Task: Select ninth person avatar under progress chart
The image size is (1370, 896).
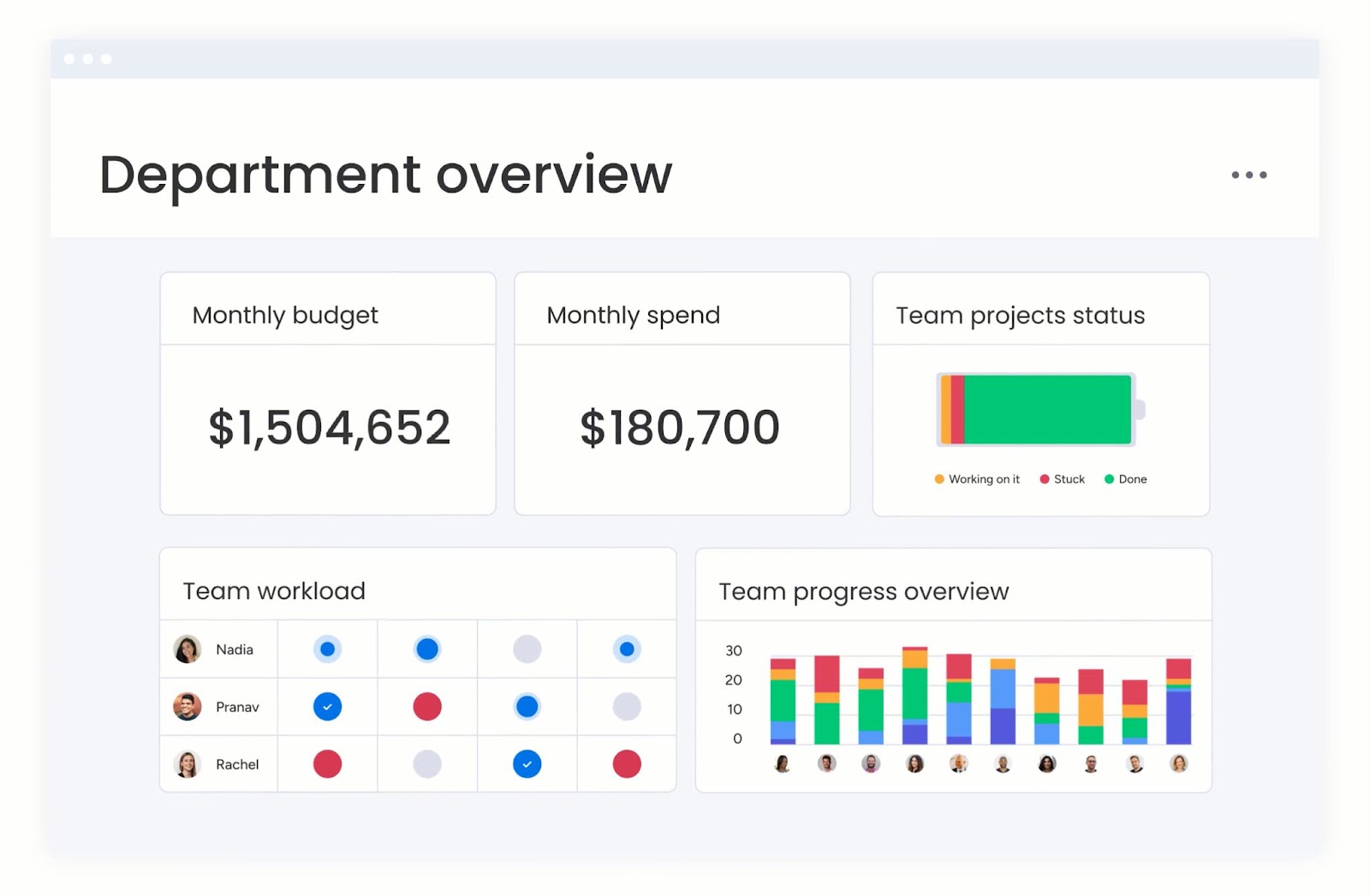Action: [1135, 763]
